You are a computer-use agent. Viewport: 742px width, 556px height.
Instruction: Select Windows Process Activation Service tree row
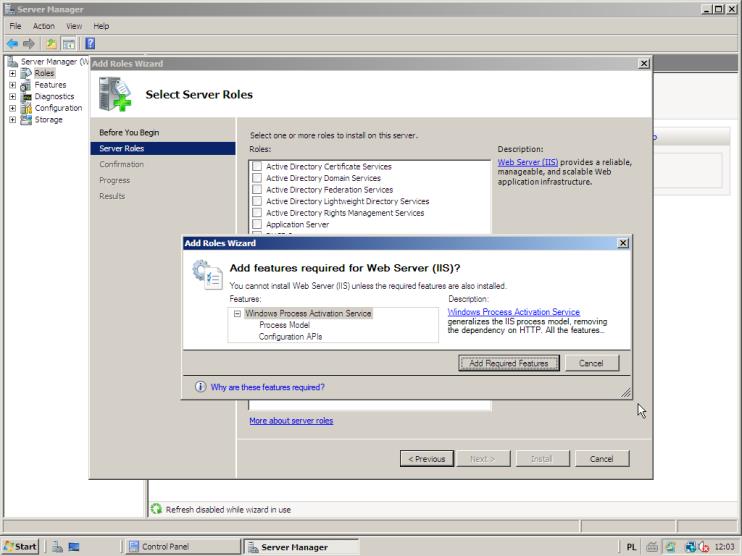point(308,313)
